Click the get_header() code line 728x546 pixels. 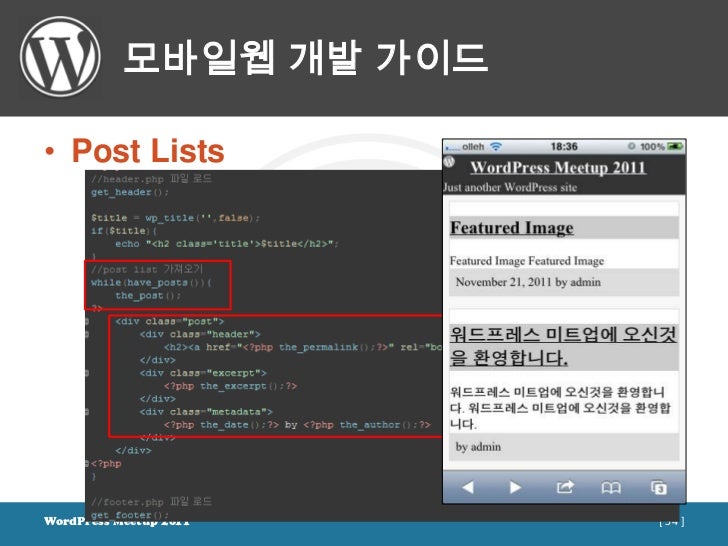click(130, 192)
